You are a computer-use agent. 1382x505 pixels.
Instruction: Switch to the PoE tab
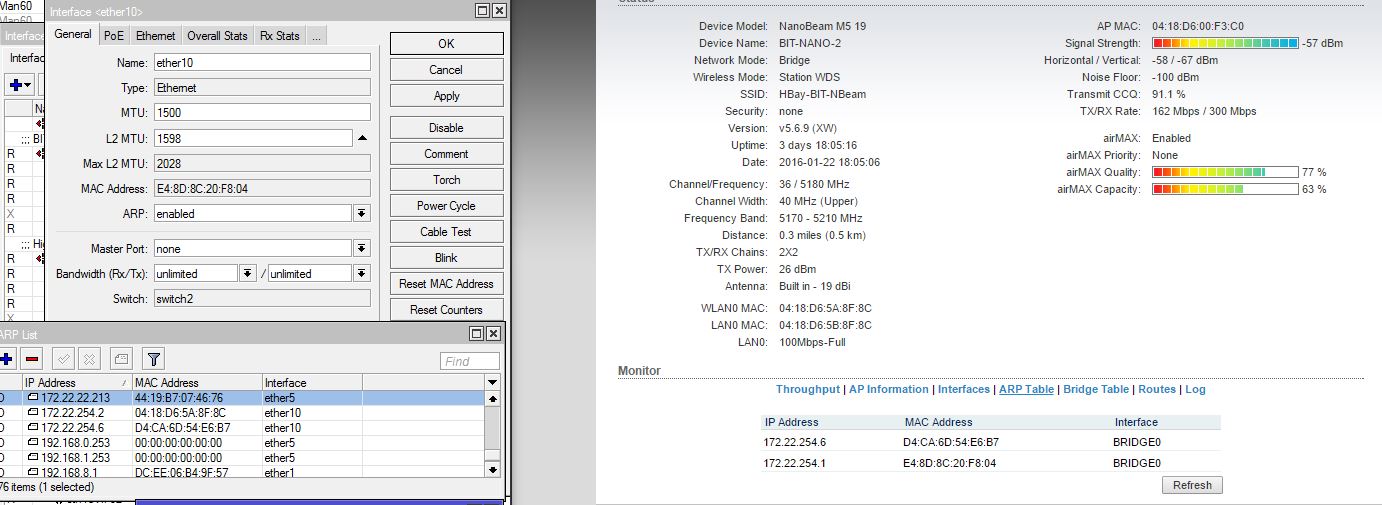click(x=115, y=36)
